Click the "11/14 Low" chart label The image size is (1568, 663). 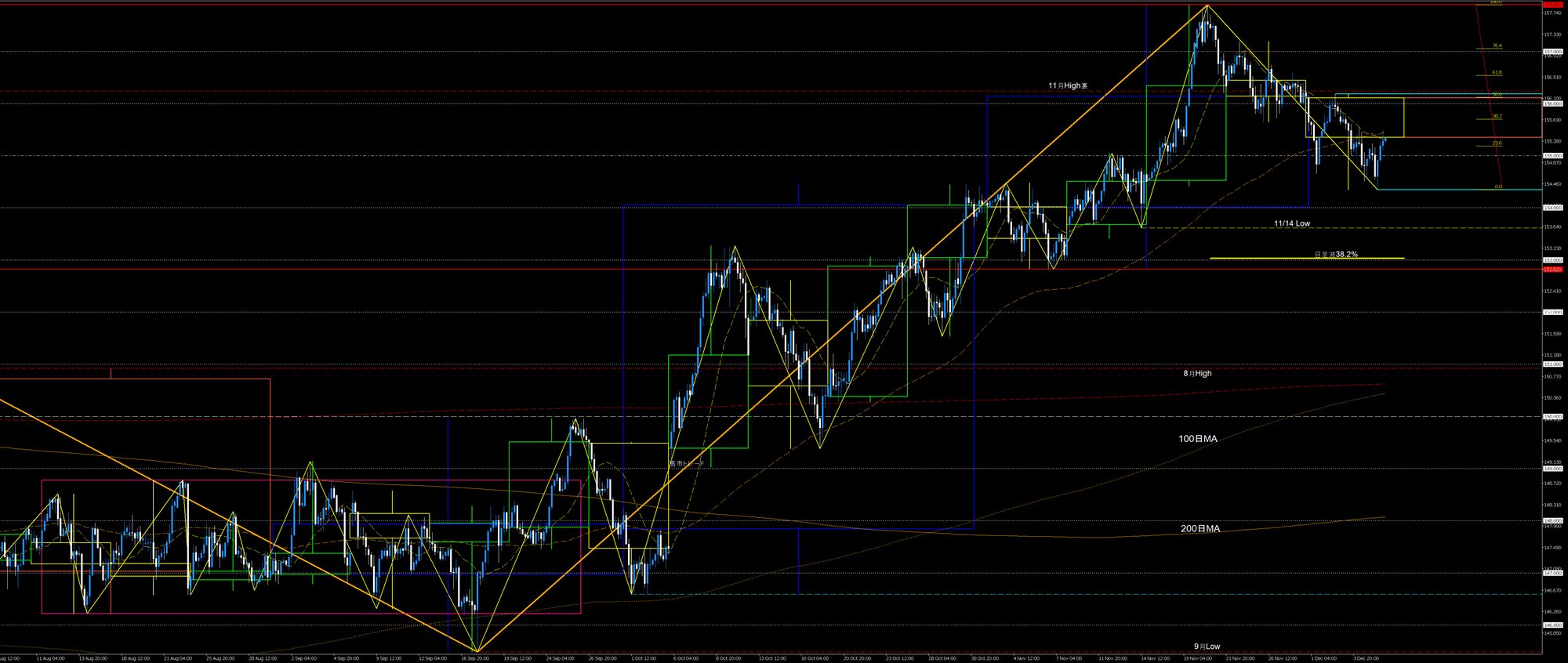1291,223
